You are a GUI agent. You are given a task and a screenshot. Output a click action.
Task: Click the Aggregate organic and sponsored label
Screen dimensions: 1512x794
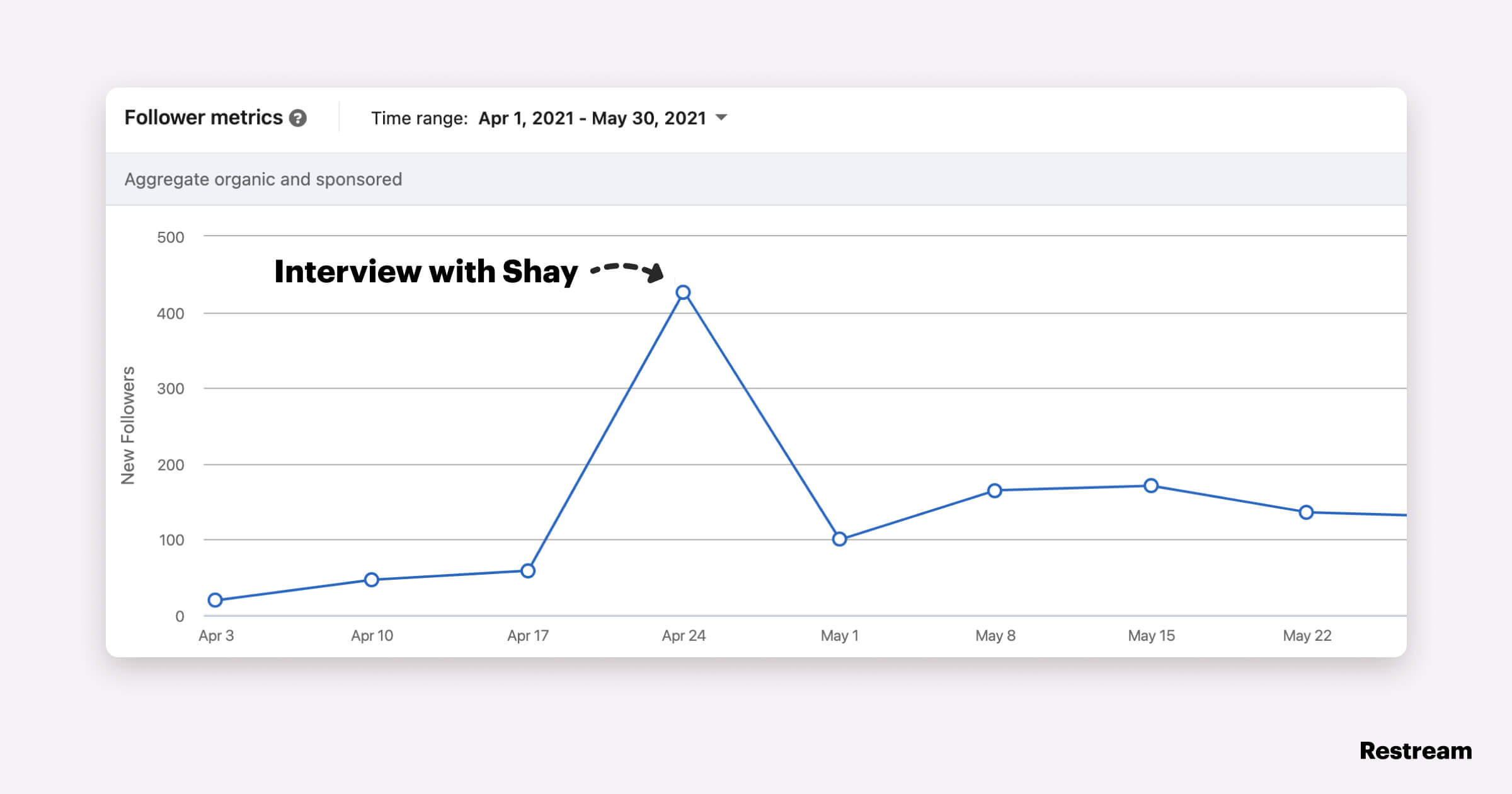(x=263, y=180)
